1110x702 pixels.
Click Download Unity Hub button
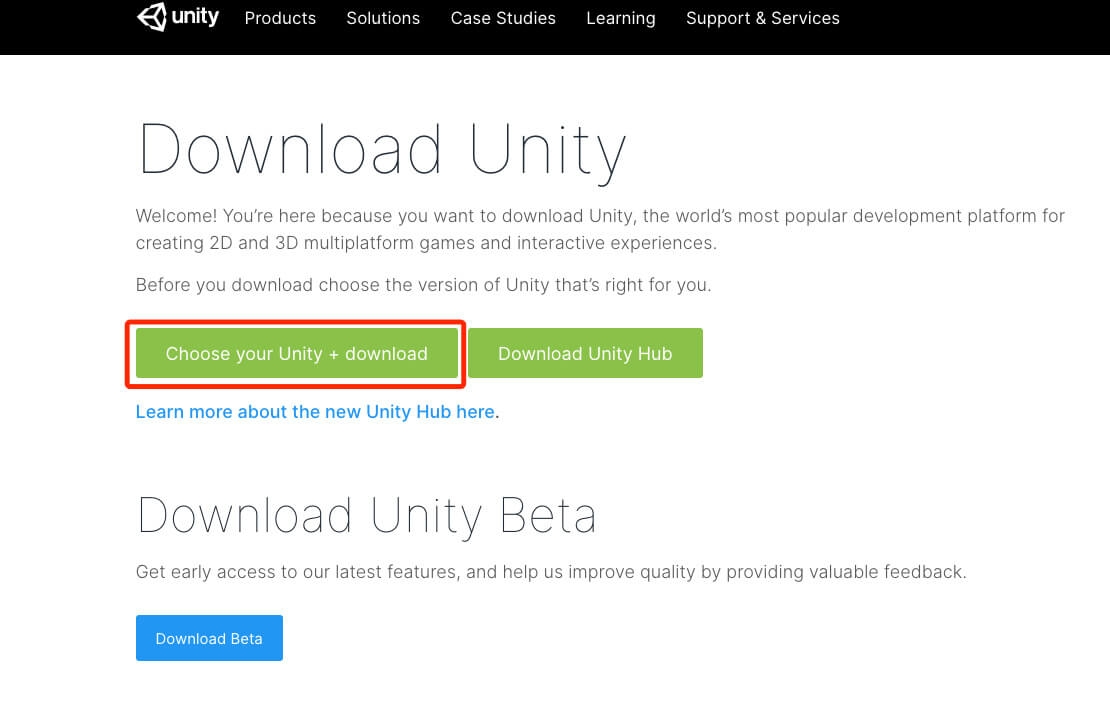(585, 353)
